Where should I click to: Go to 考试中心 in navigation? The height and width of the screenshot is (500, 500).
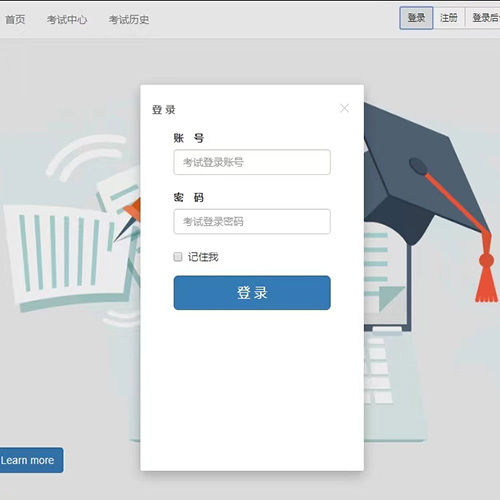coord(67,20)
